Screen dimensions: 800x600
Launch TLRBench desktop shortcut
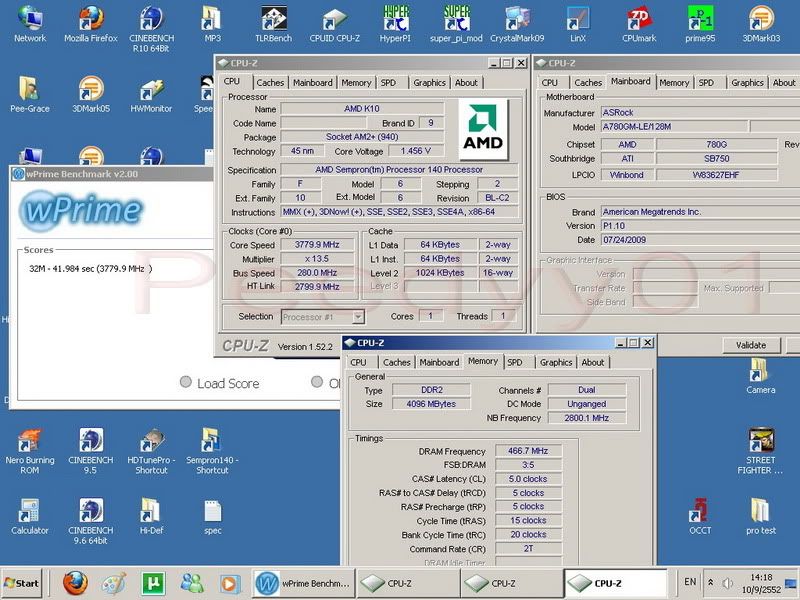tap(273, 23)
